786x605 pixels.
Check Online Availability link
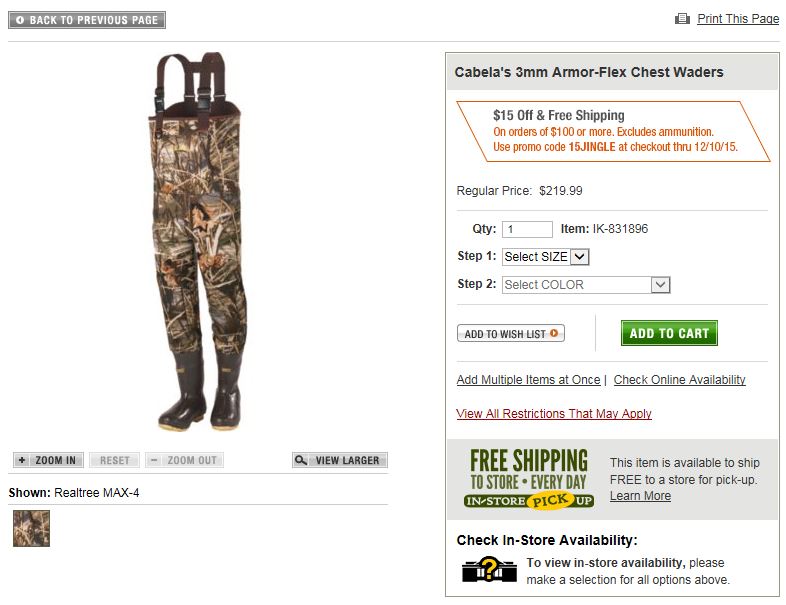679,380
